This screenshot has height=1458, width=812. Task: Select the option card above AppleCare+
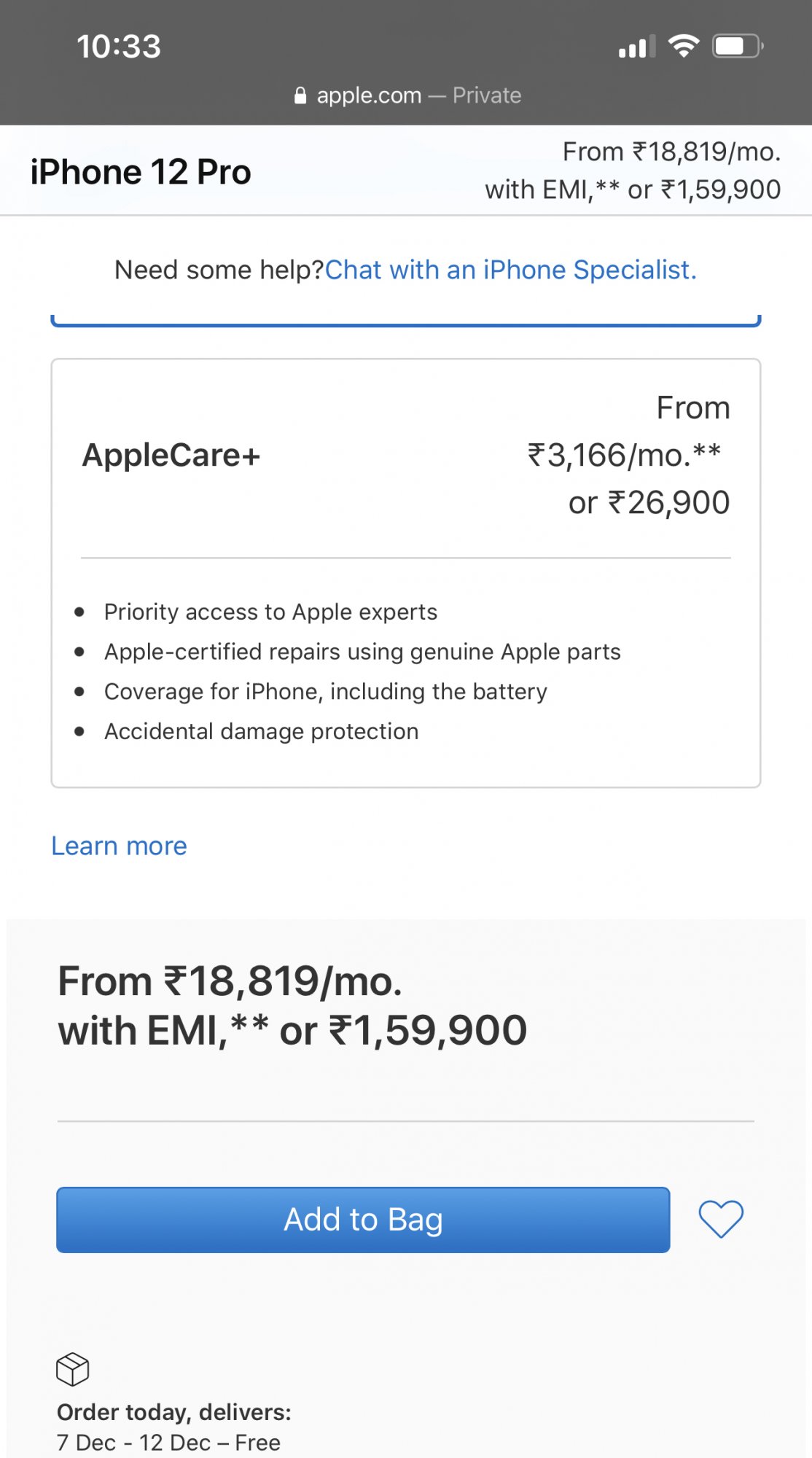406,321
